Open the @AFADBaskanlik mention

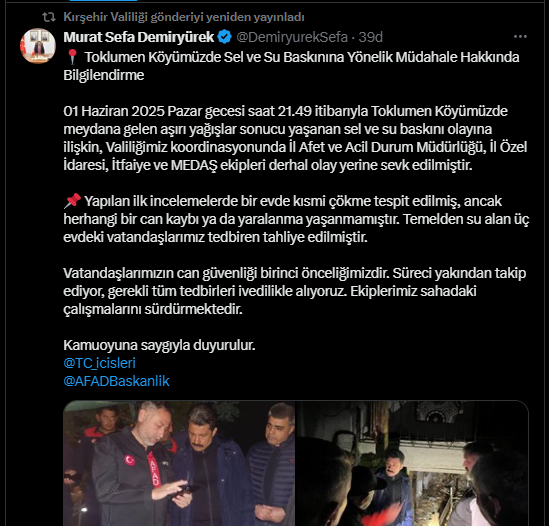116,381
